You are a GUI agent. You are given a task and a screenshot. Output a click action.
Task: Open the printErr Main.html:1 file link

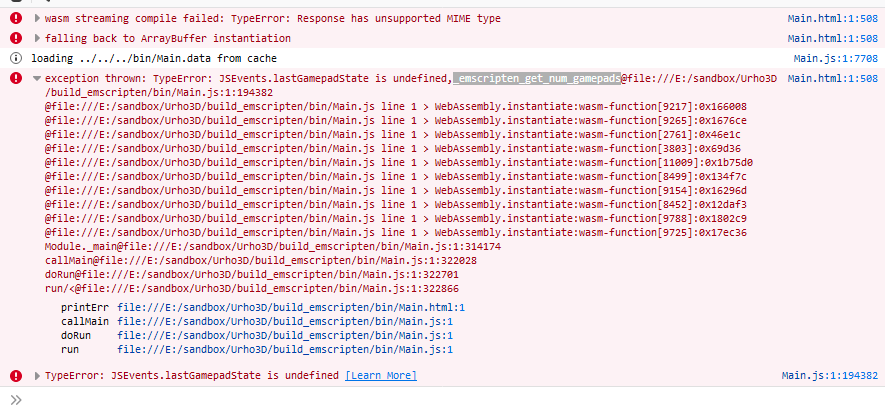pos(291,308)
